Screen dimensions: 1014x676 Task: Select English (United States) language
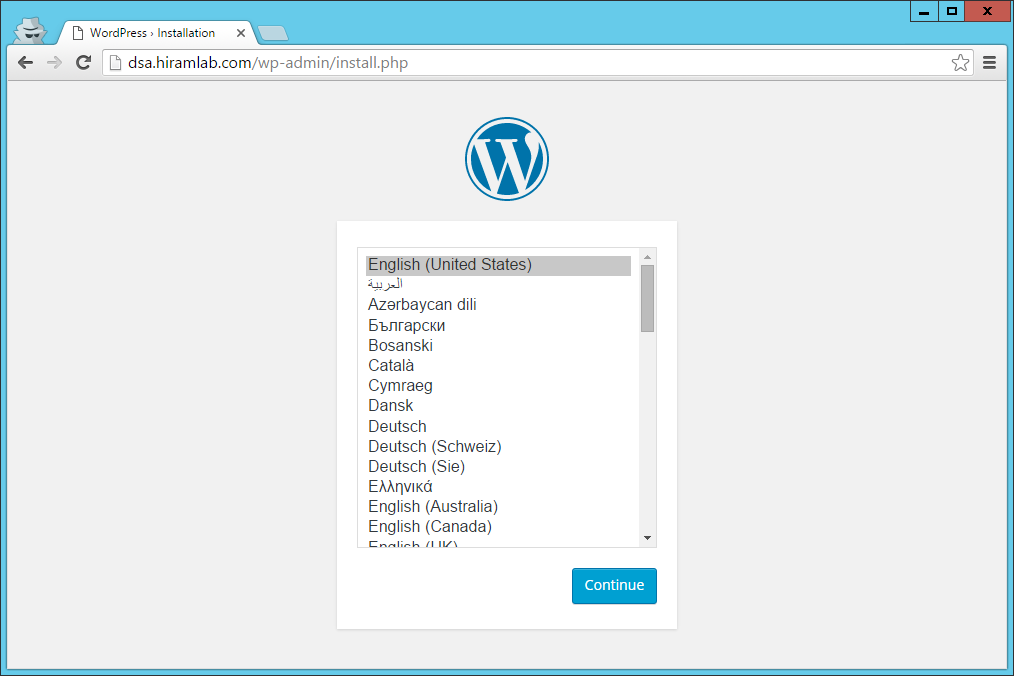499,265
